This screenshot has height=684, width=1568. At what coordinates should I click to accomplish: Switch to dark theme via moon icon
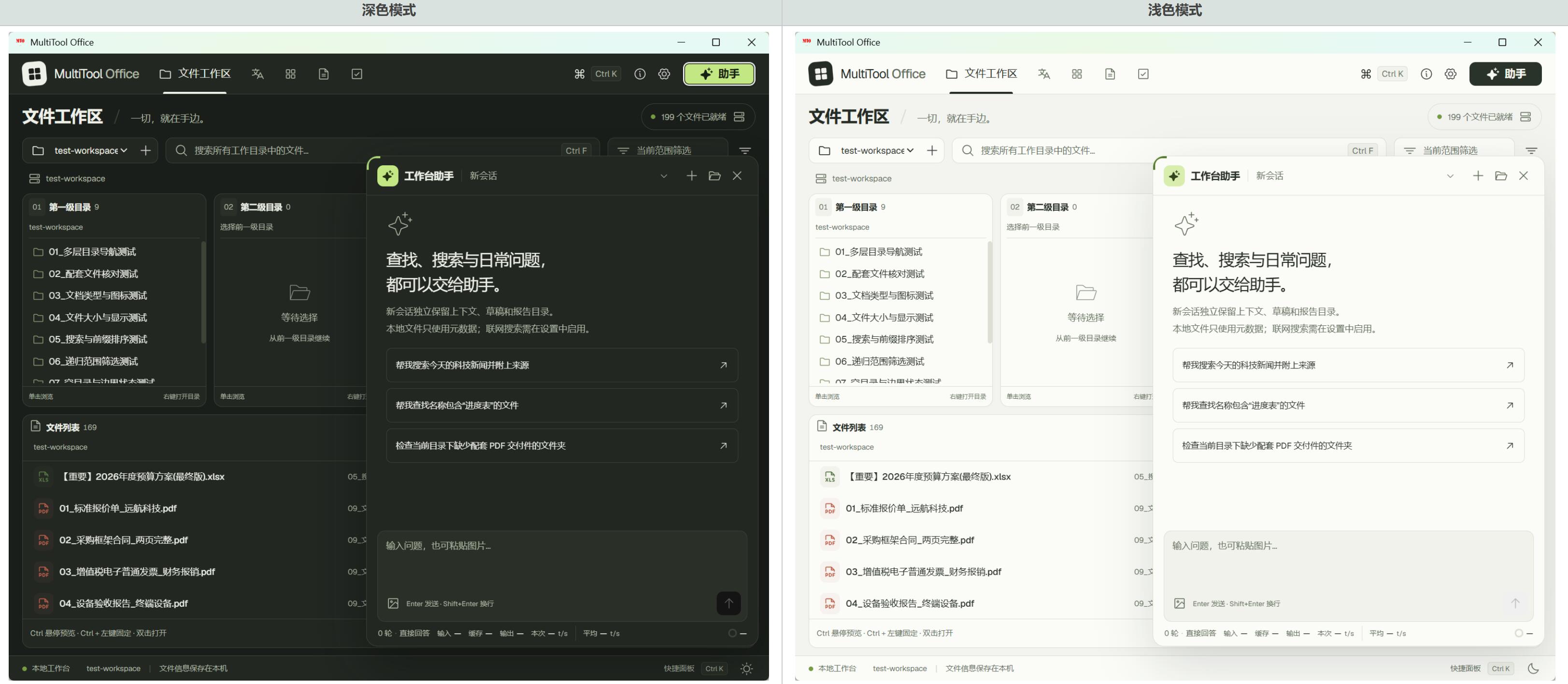click(1533, 668)
